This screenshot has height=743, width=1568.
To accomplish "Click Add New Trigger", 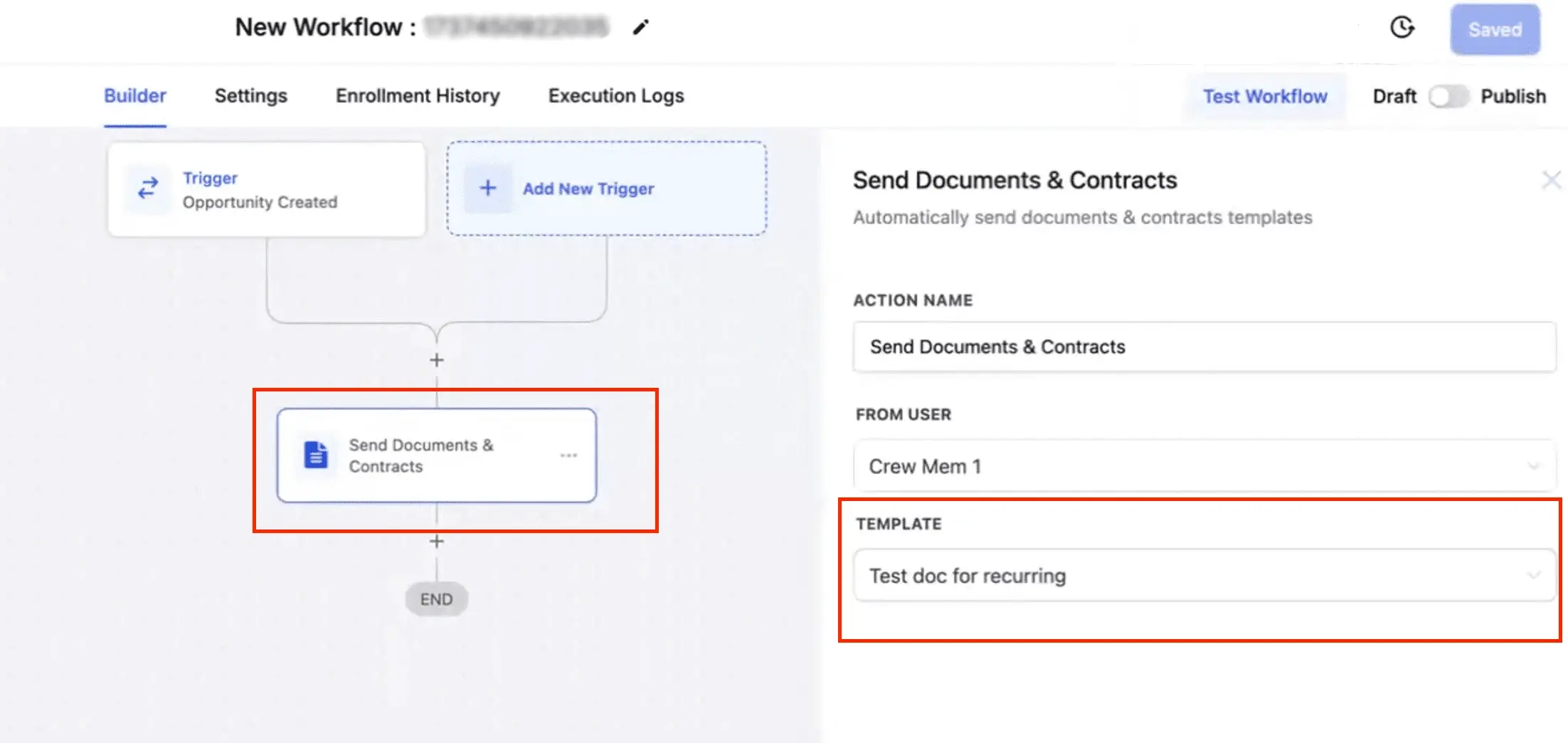I will coord(607,189).
